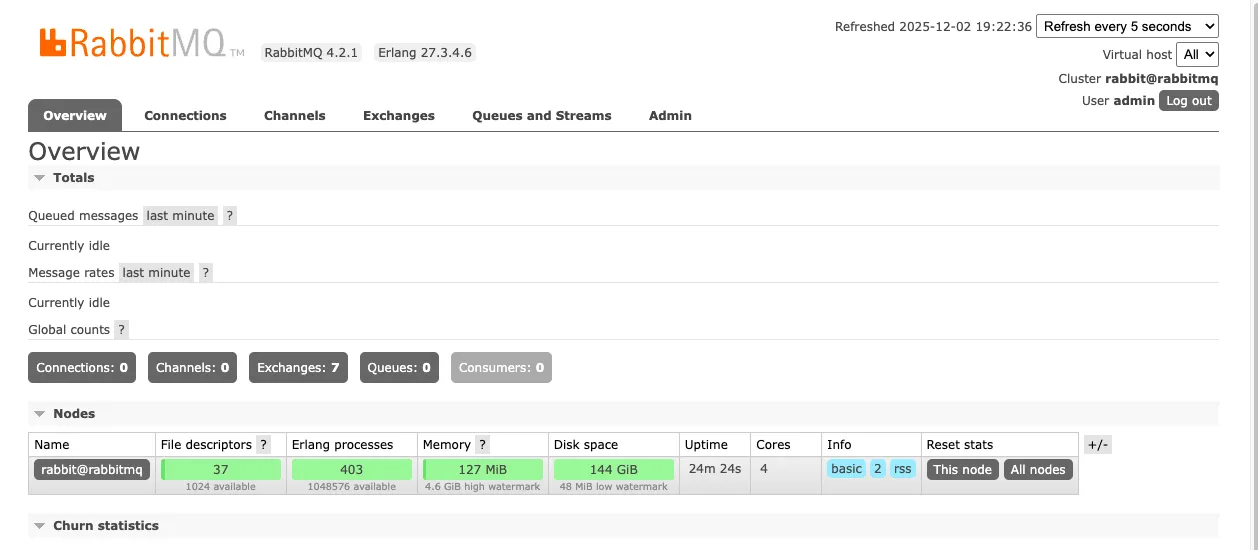Click the RabbitMQ logo
Viewport: 1258px width, 550px height.
click(141, 42)
